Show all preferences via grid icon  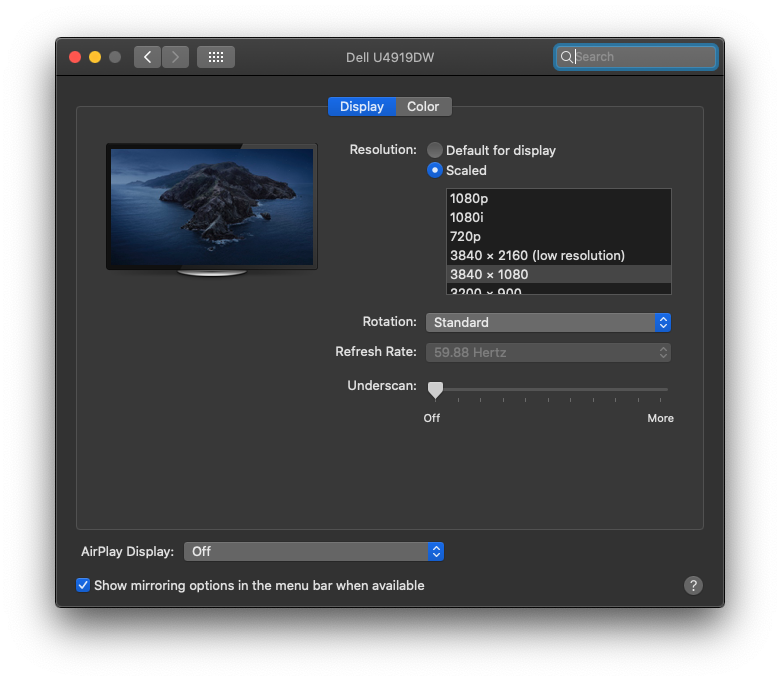pos(216,57)
